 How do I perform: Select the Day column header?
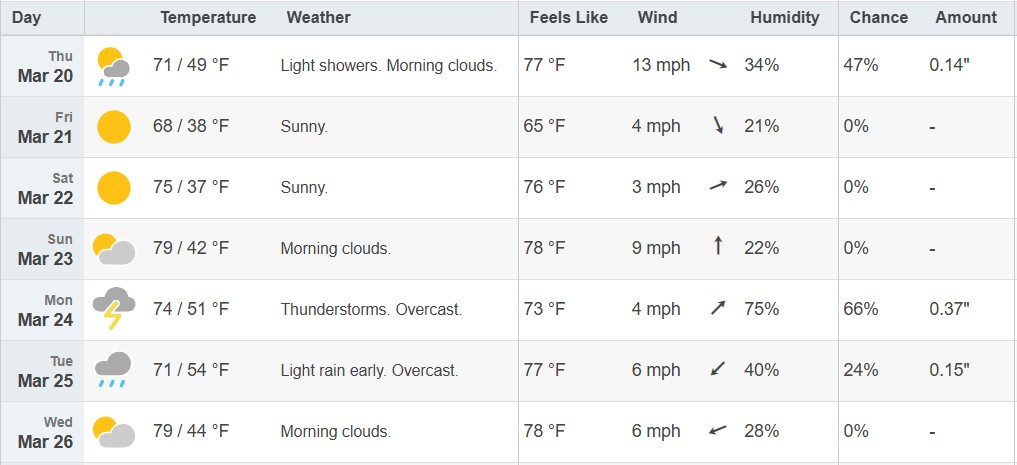(x=27, y=18)
